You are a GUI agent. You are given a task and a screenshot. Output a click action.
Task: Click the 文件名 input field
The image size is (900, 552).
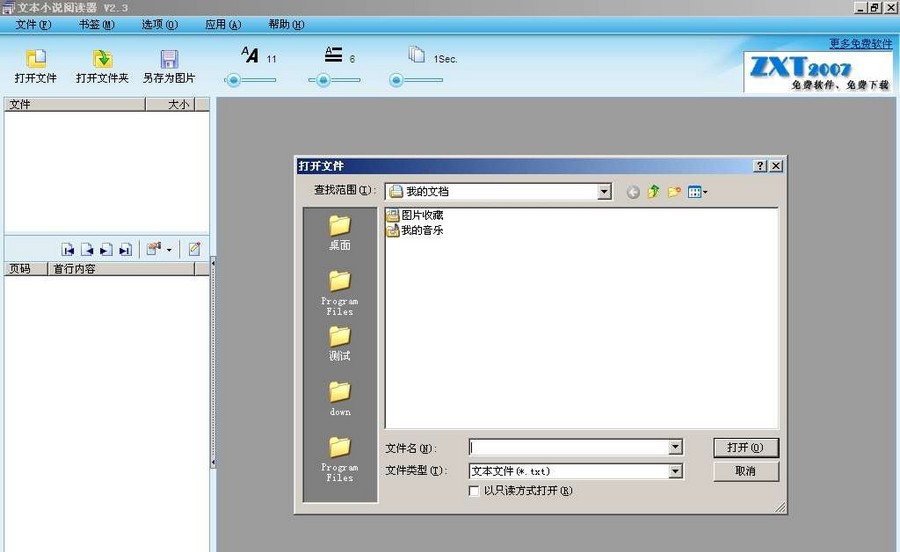[569, 448]
